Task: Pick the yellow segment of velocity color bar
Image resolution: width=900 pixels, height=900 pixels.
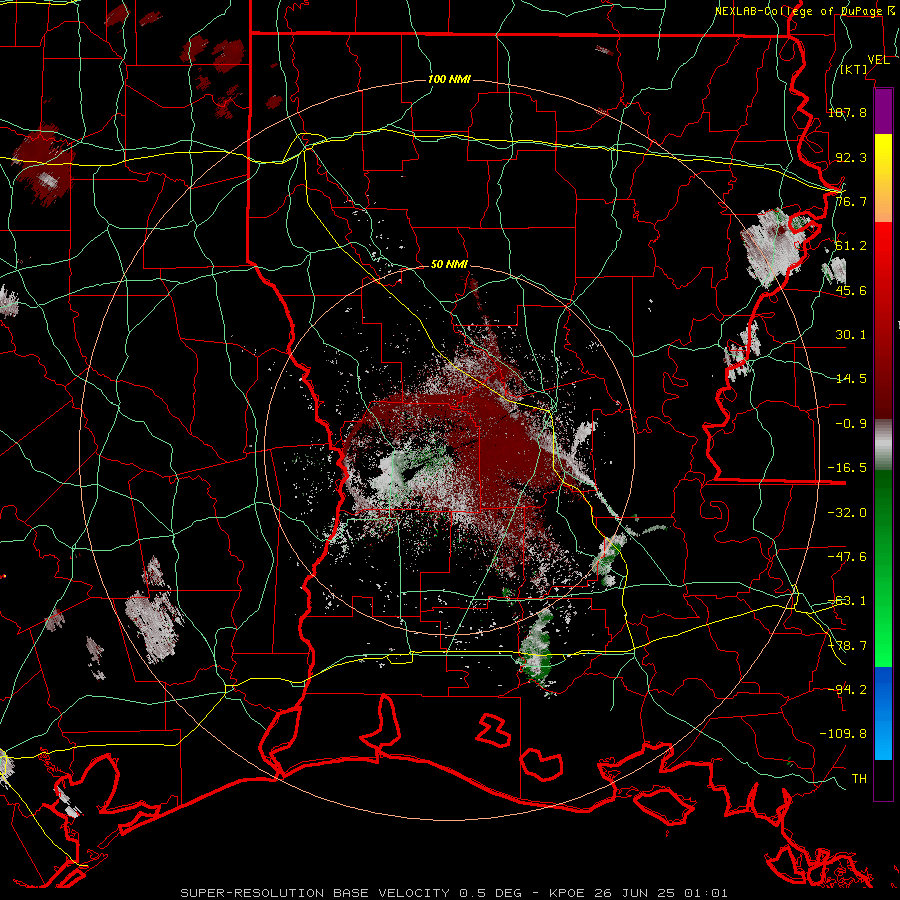Action: point(883,178)
